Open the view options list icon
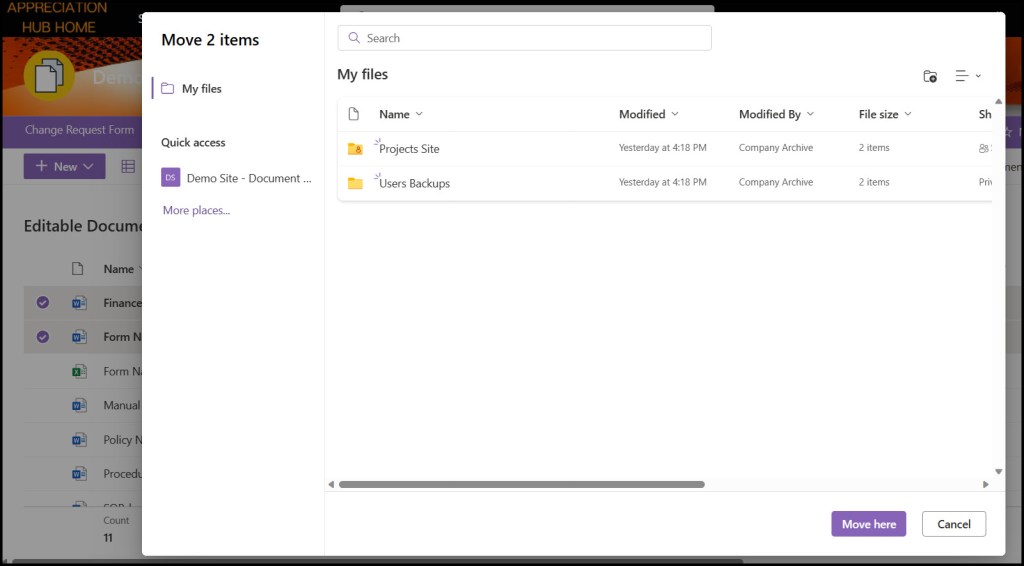The height and width of the screenshot is (566, 1024). coord(967,76)
